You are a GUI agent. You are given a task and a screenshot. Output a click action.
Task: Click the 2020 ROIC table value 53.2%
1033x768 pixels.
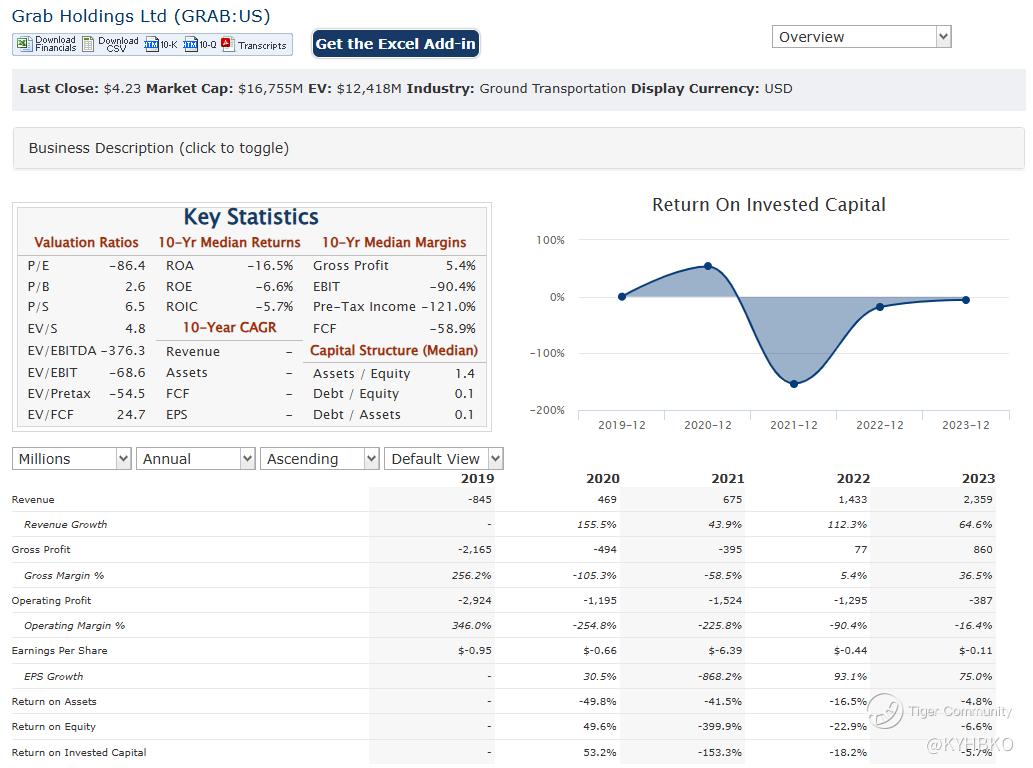(600, 752)
